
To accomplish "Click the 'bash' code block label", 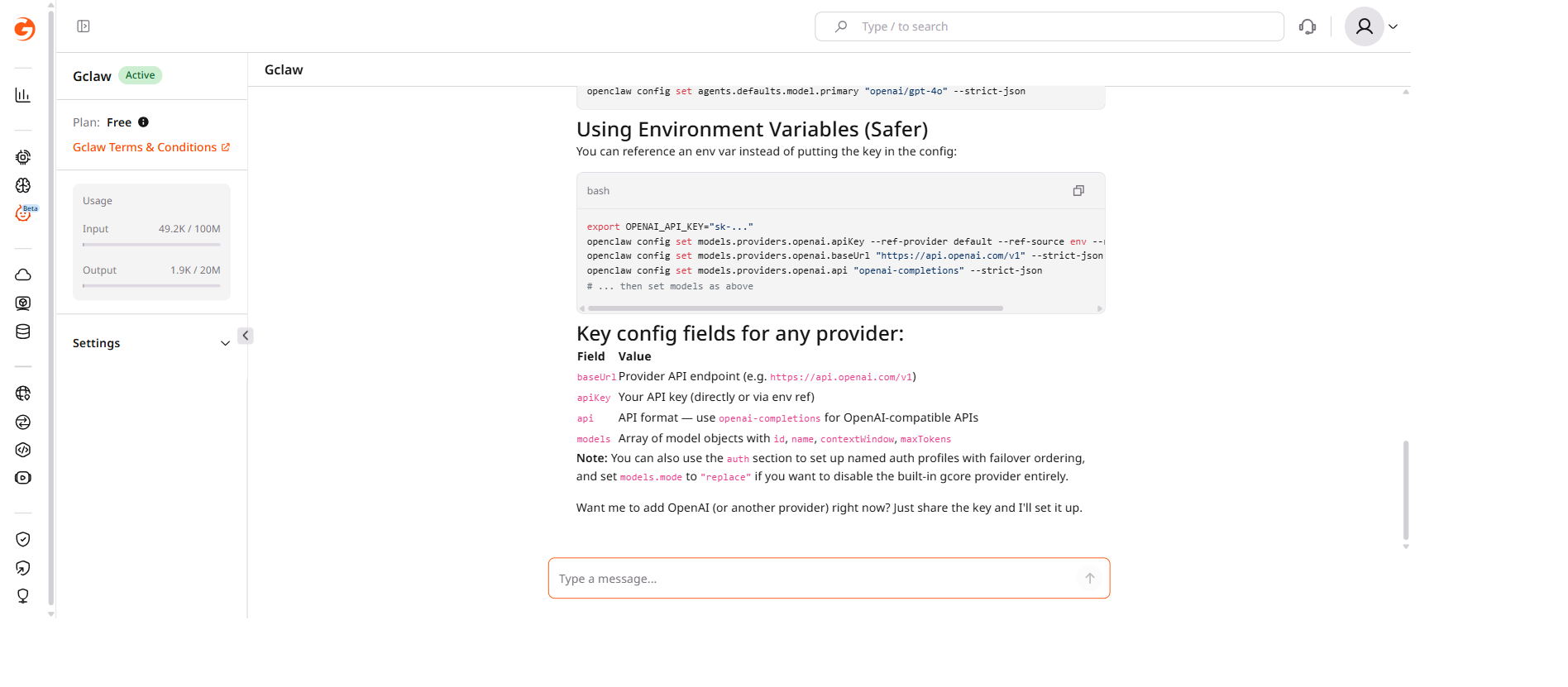I will click(x=598, y=191).
